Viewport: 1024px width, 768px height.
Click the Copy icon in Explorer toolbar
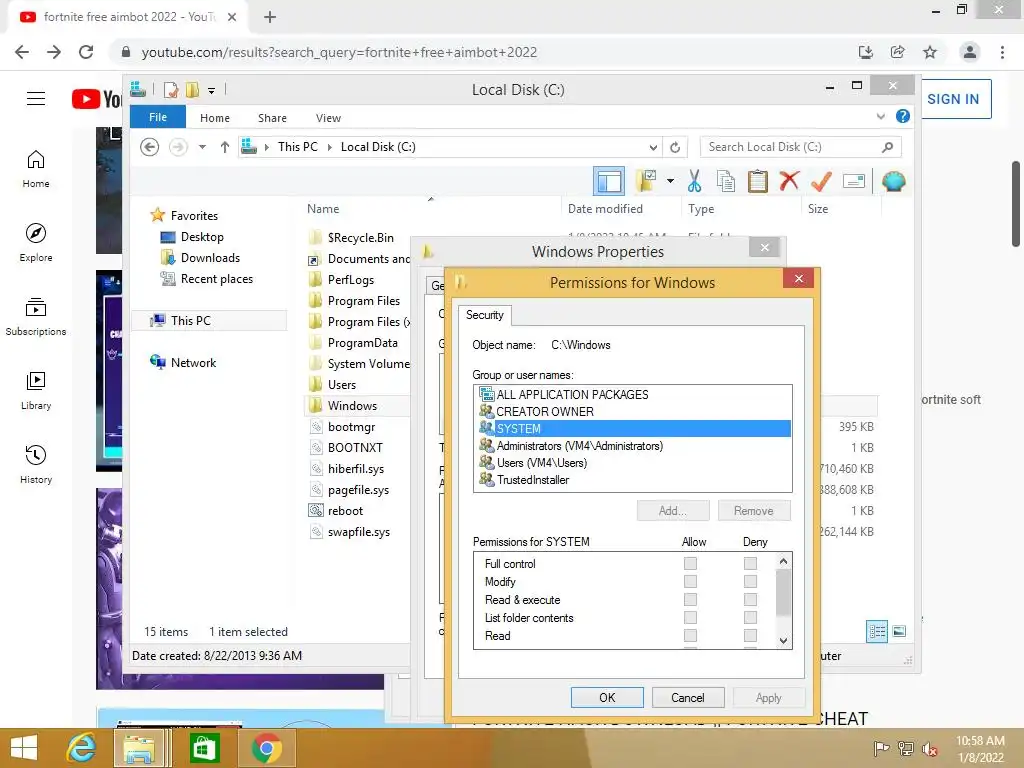click(x=726, y=181)
